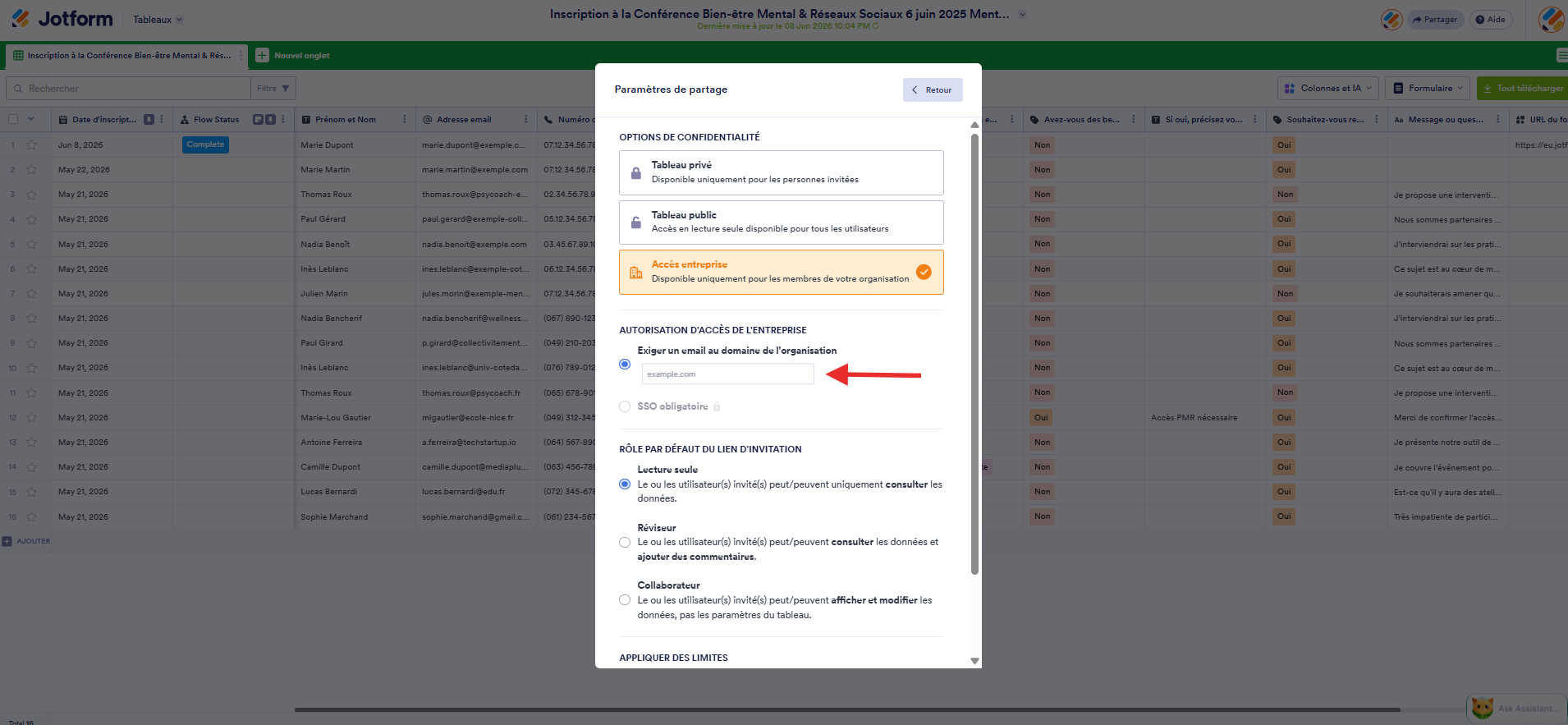Select the Tableau privé option

[781, 172]
